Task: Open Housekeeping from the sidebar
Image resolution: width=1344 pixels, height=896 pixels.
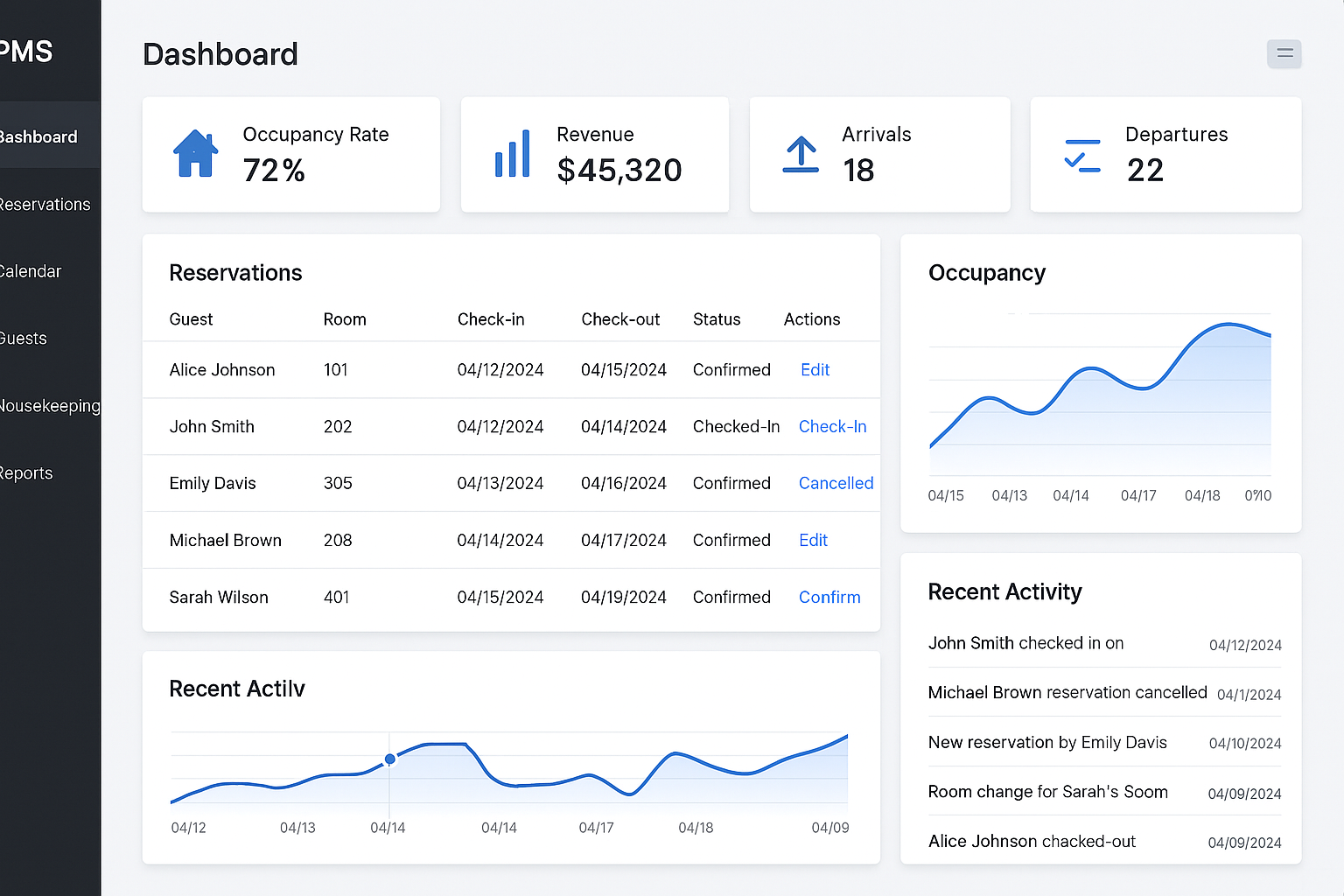Action: coord(50,406)
